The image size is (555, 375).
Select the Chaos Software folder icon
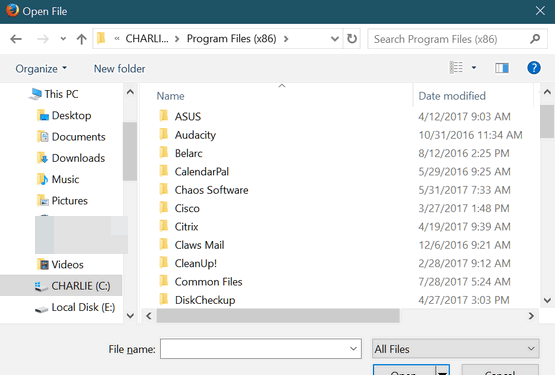coord(164,189)
